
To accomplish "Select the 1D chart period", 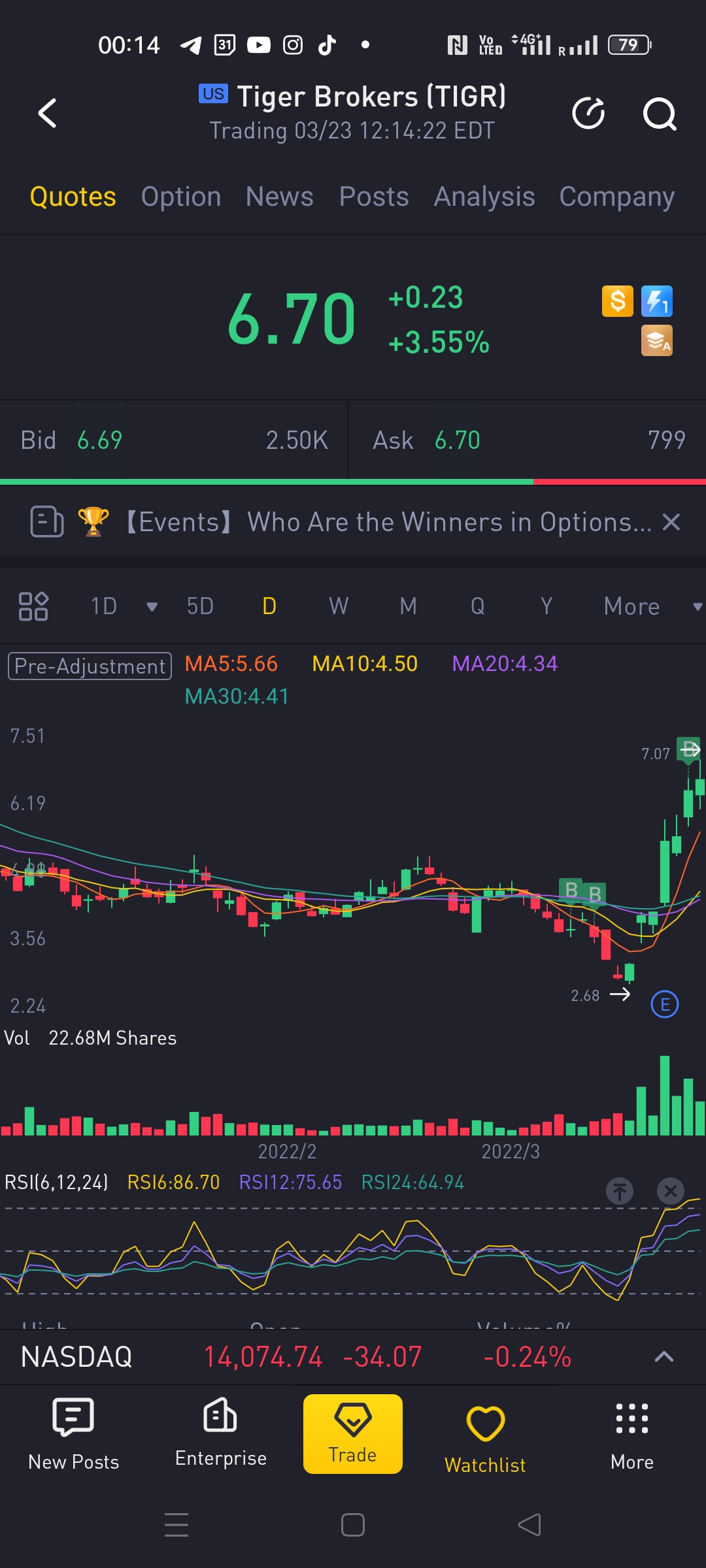I will [x=104, y=606].
